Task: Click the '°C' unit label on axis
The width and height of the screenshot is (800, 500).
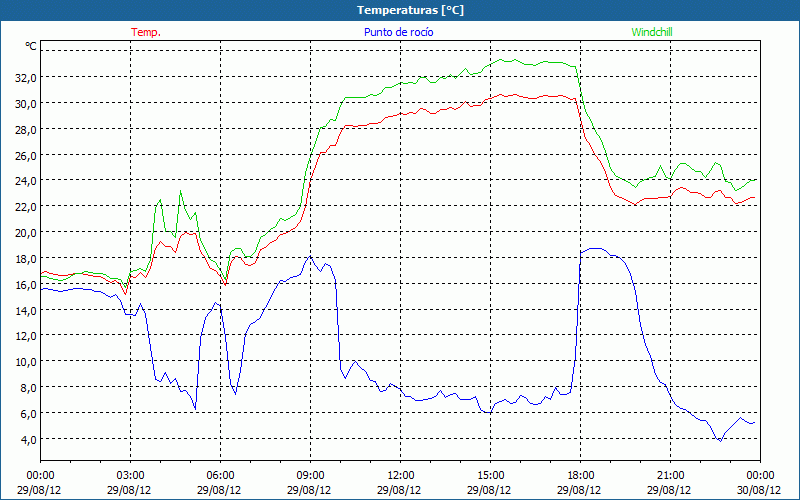Action: tap(31, 46)
